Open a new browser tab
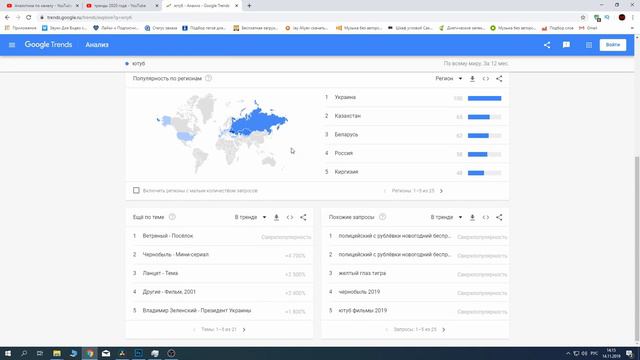Image resolution: width=640 pixels, height=360 pixels. point(249,6)
